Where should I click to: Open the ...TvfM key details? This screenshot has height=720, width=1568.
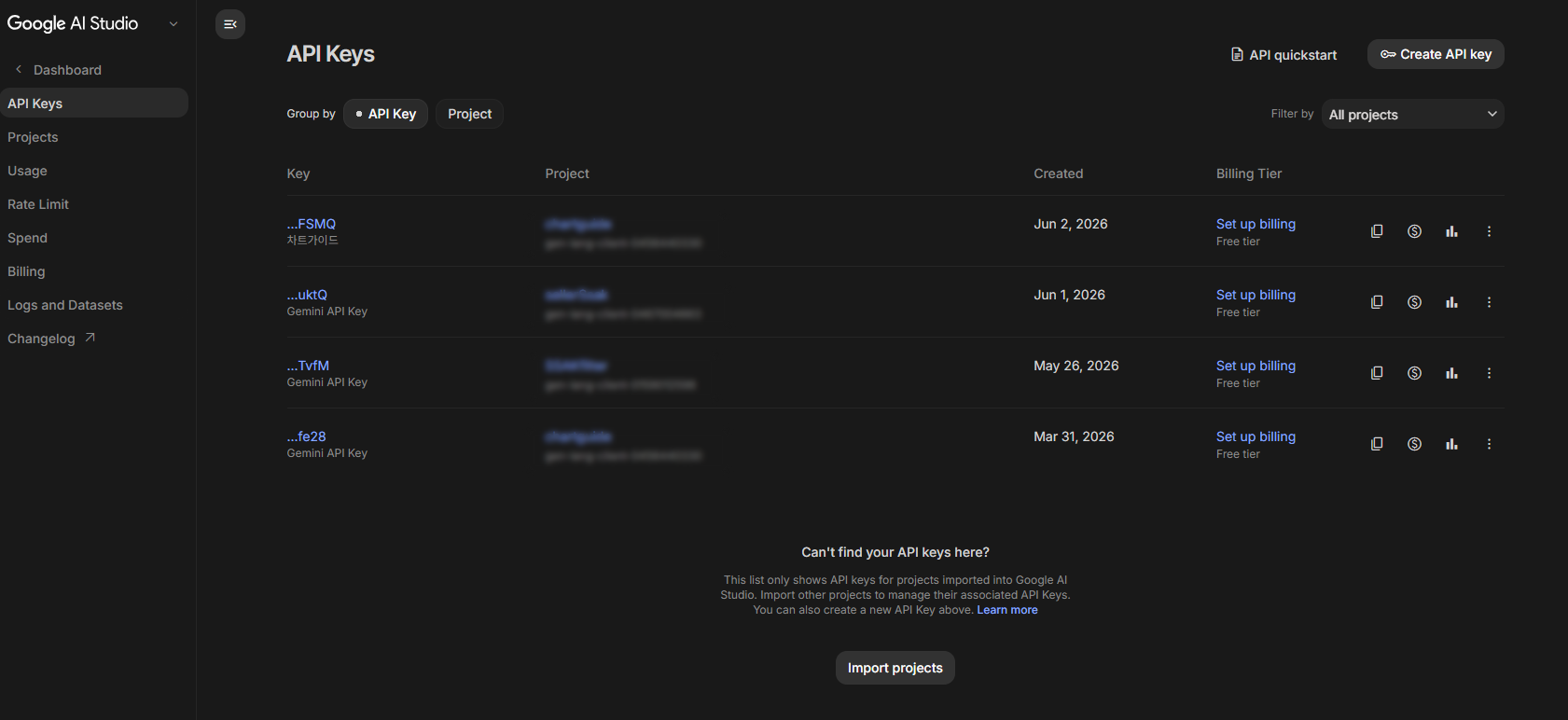(x=308, y=366)
